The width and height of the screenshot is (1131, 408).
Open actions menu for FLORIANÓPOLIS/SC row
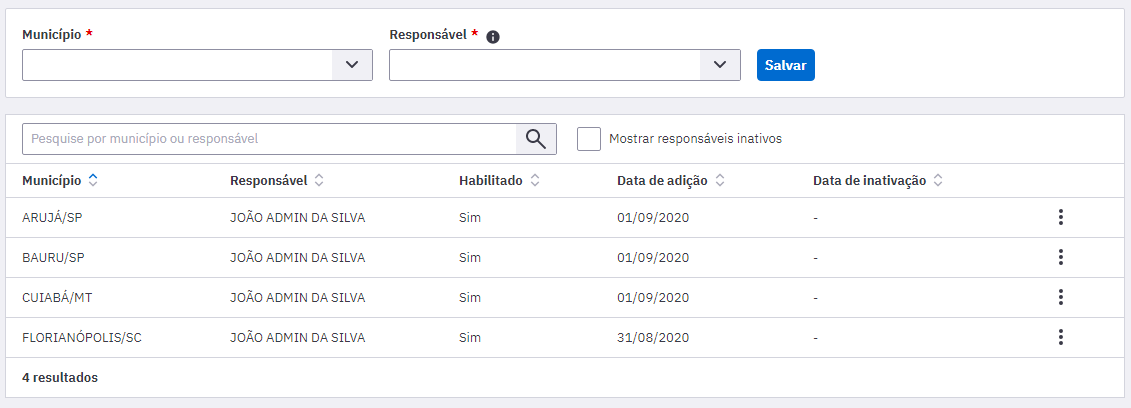click(1060, 337)
